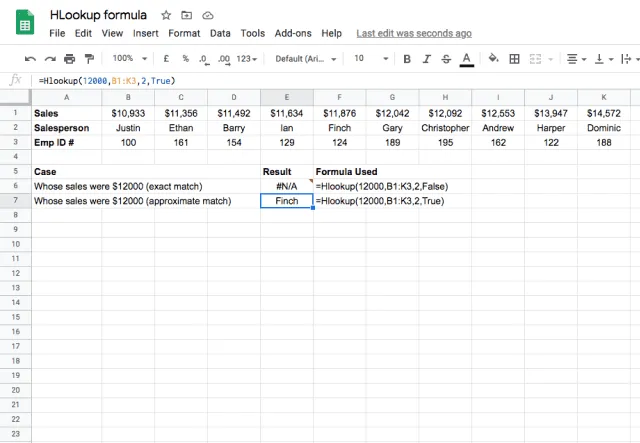Viewport: 640px width, 443px height.
Task: Open the fill color picker
Action: click(x=493, y=58)
